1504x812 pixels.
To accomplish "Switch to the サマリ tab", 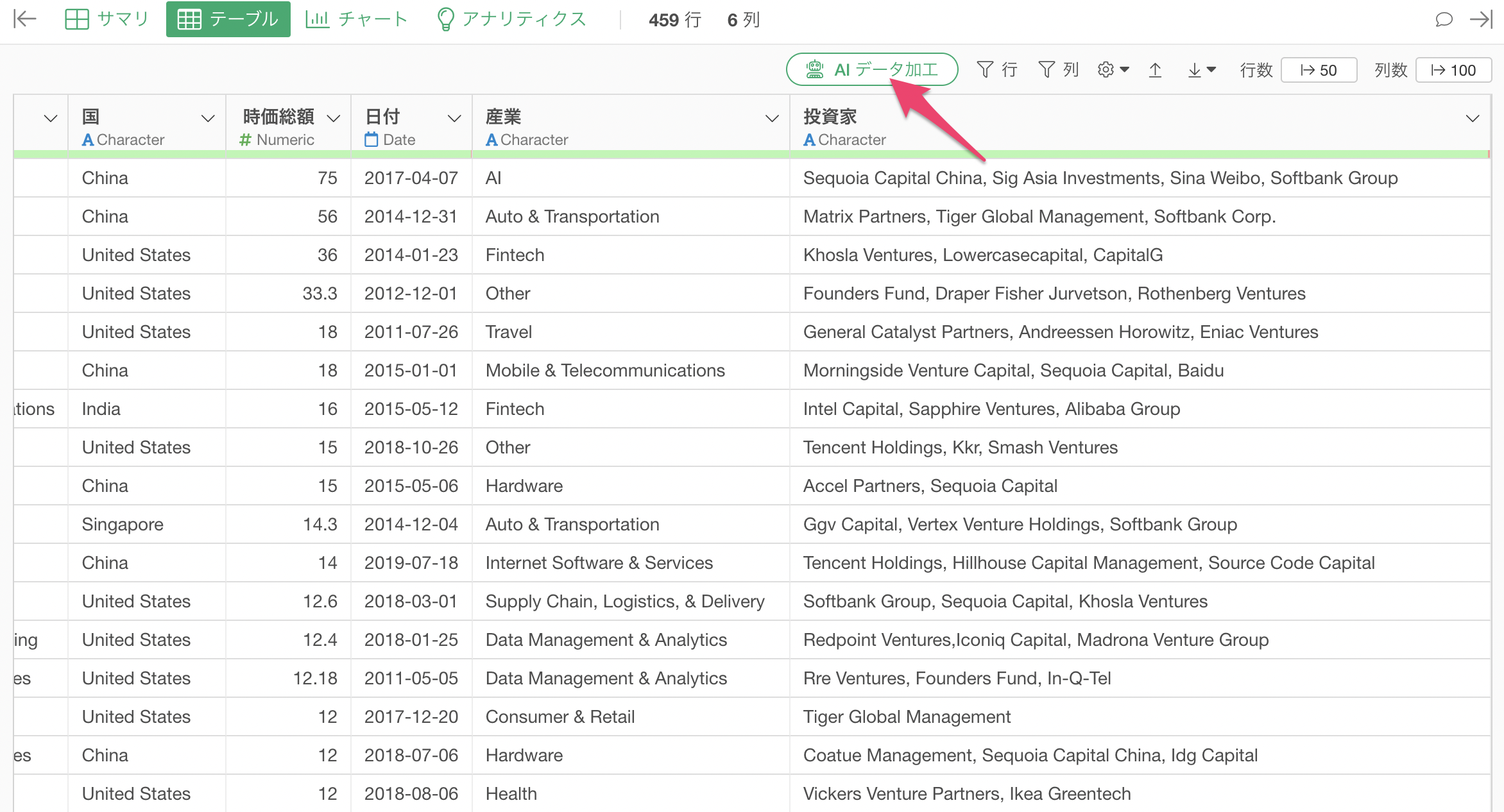I will tap(107, 19).
